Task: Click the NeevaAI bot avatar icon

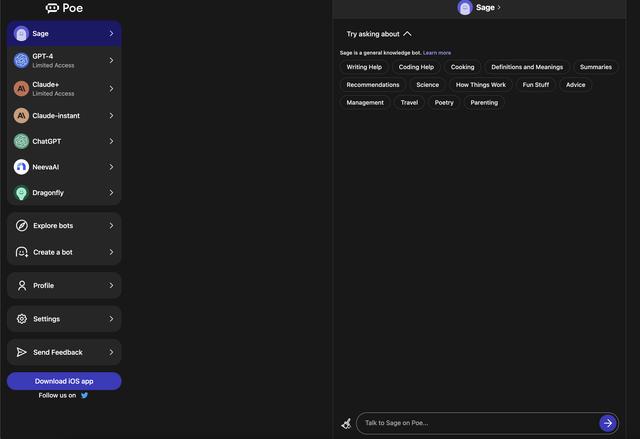Action: 21,167
